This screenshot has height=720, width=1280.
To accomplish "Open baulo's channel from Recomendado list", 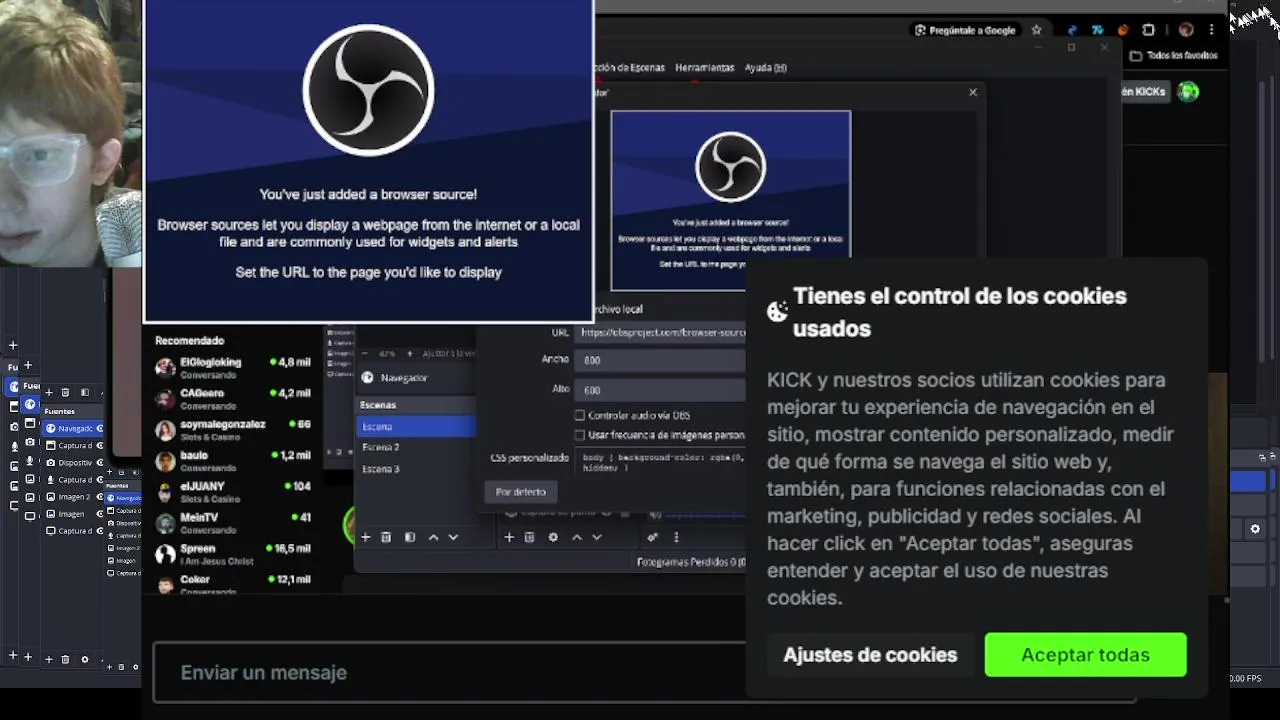I will click(x=234, y=460).
